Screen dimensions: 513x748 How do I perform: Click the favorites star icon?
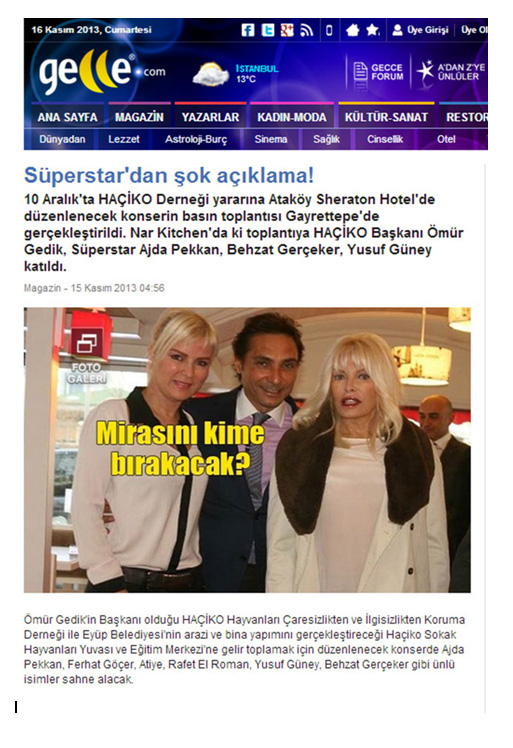click(373, 30)
